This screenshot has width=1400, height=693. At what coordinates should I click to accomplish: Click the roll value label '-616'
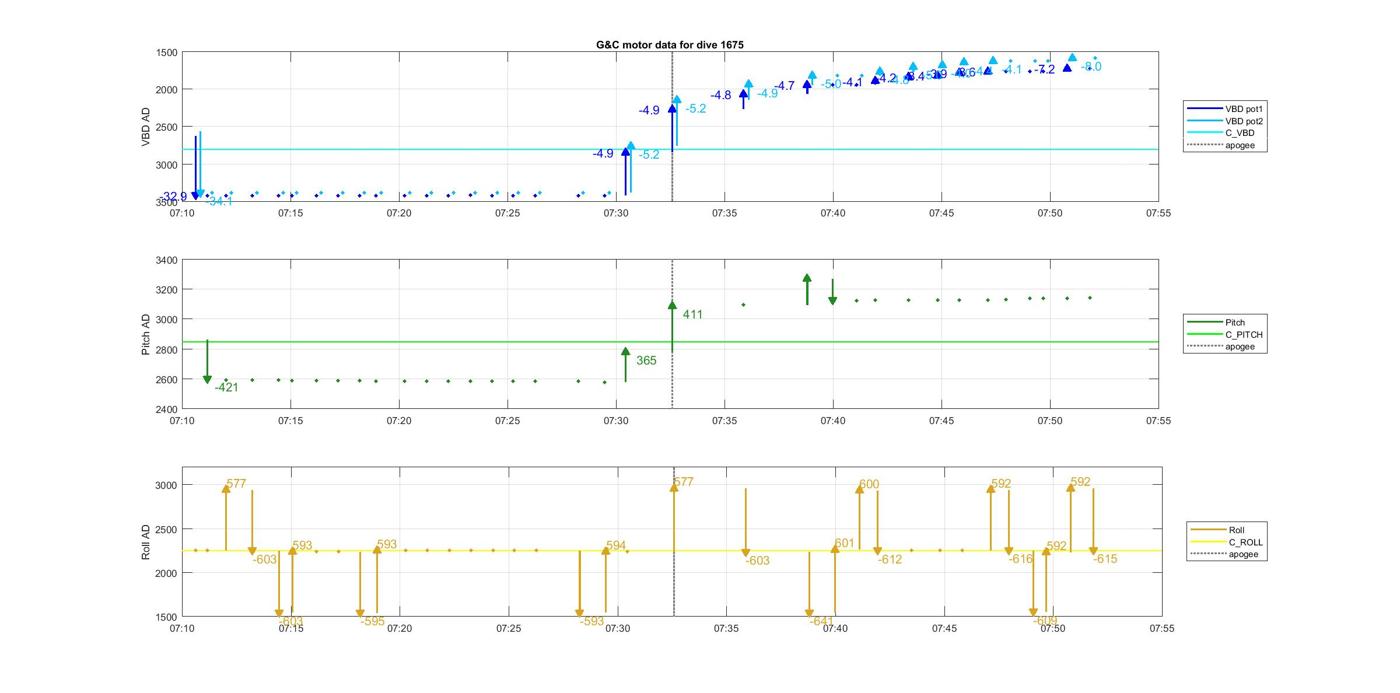pyautogui.click(x=1020, y=559)
